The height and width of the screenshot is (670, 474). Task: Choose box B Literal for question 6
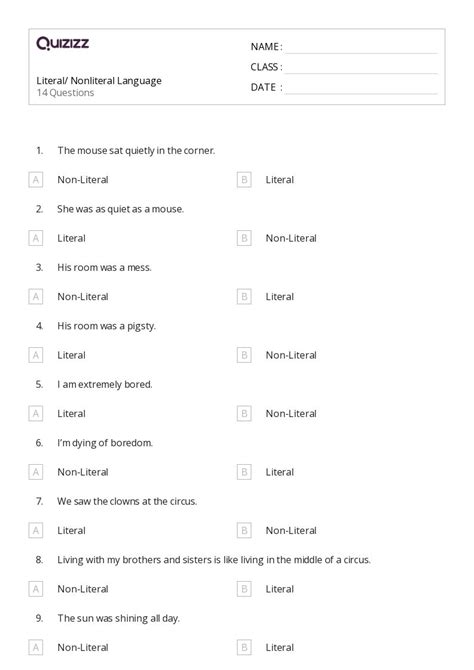244,472
